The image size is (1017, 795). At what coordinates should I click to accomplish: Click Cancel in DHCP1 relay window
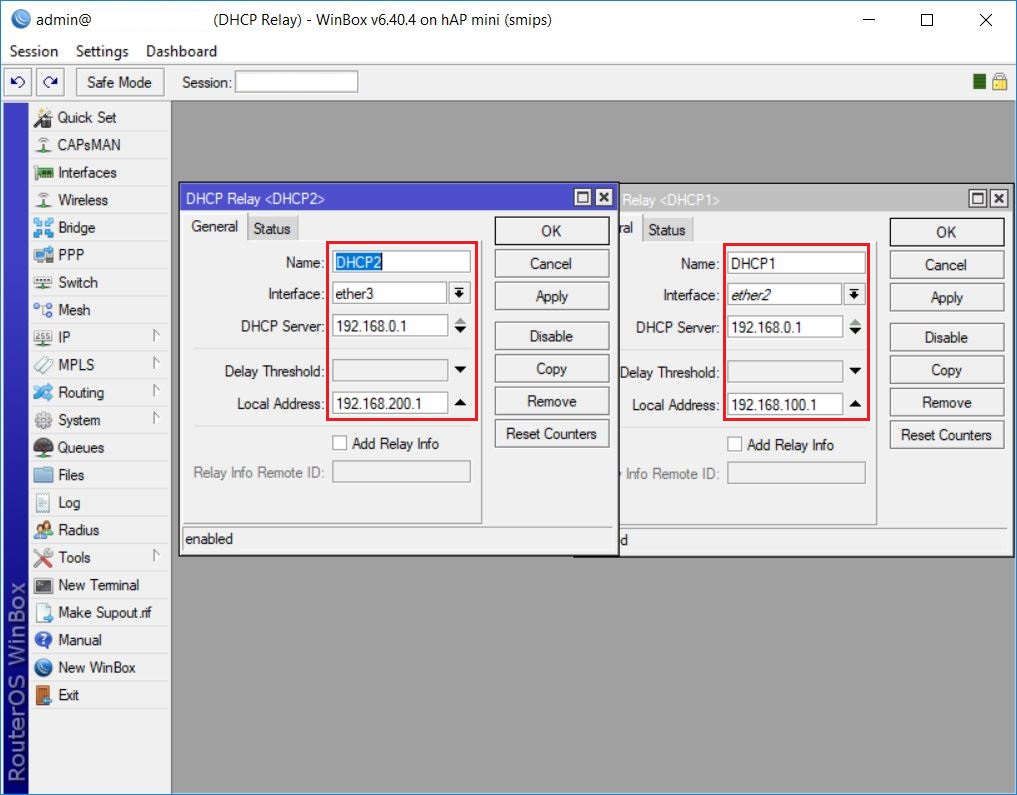[x=946, y=265]
